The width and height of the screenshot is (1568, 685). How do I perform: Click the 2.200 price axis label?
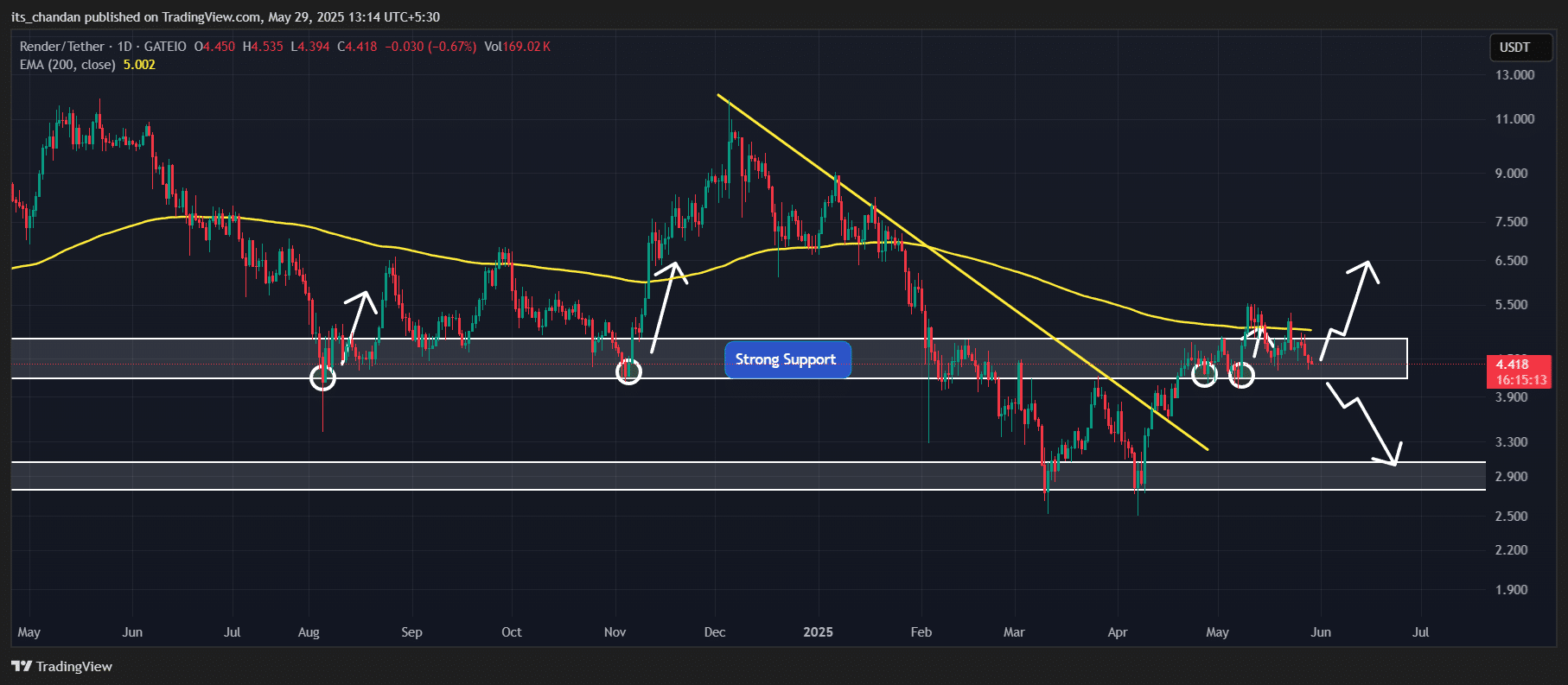1511,550
